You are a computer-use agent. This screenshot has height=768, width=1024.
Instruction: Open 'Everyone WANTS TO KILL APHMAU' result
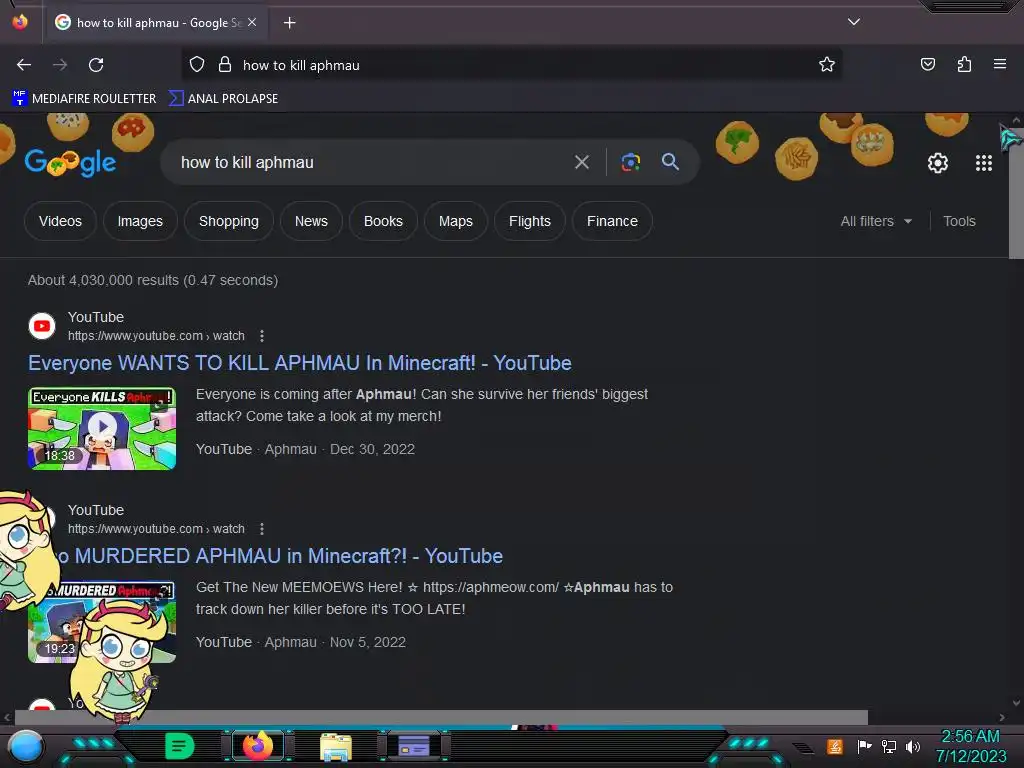coord(300,363)
